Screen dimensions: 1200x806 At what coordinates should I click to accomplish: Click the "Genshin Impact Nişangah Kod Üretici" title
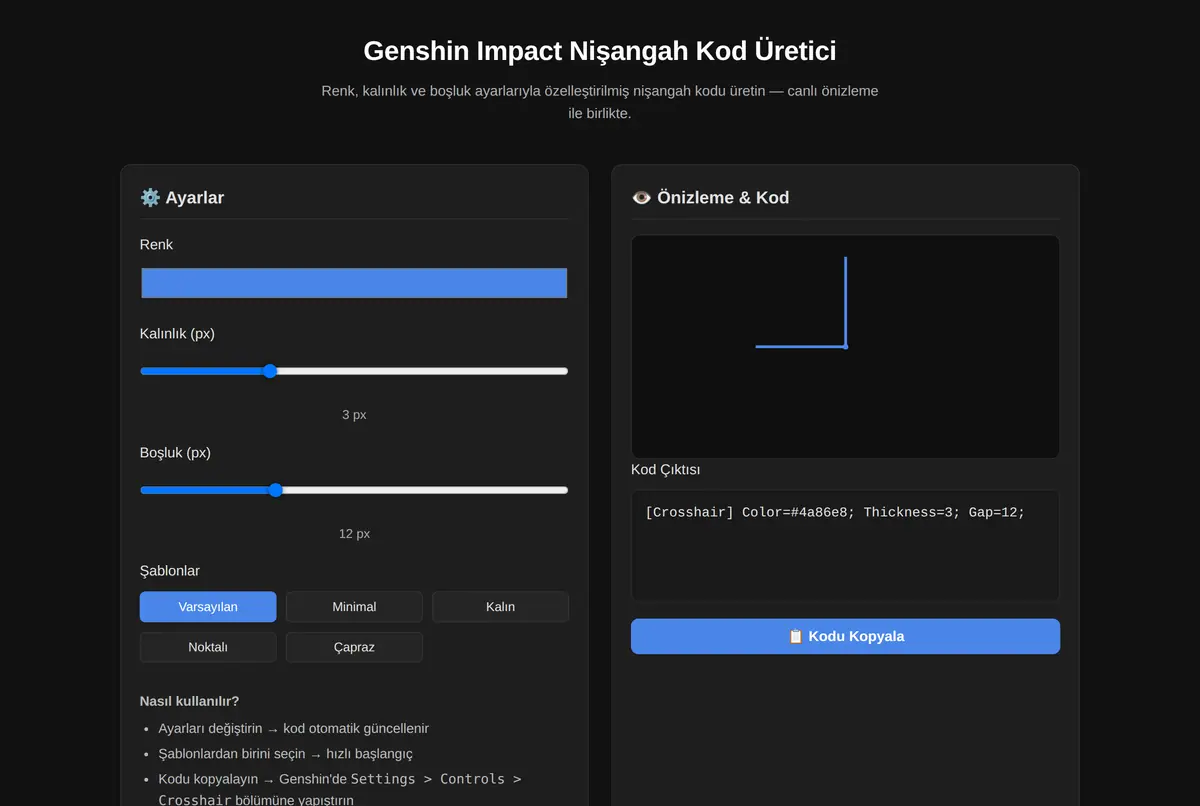pyautogui.click(x=600, y=51)
